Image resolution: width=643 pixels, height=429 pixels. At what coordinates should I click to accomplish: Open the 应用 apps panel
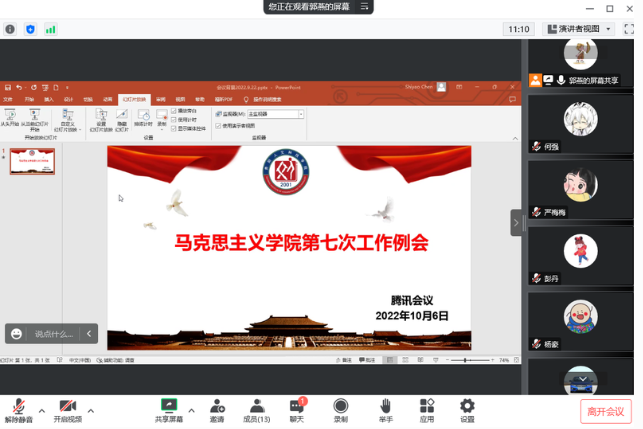pos(427,410)
